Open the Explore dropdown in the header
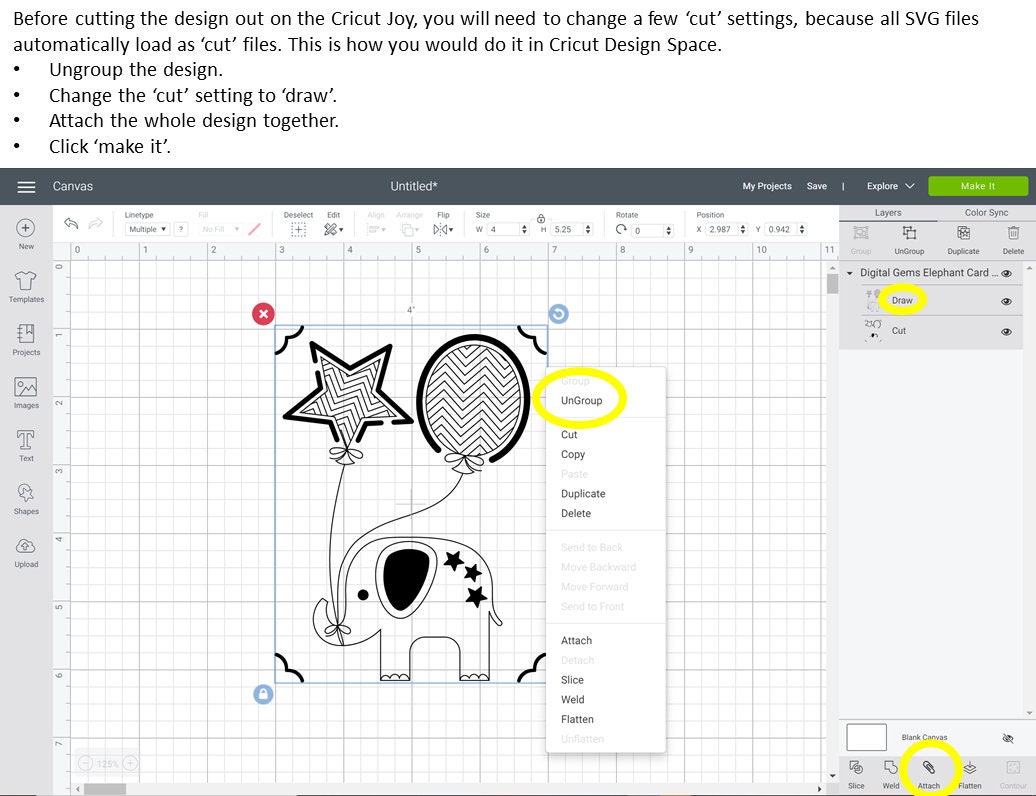 tap(888, 186)
